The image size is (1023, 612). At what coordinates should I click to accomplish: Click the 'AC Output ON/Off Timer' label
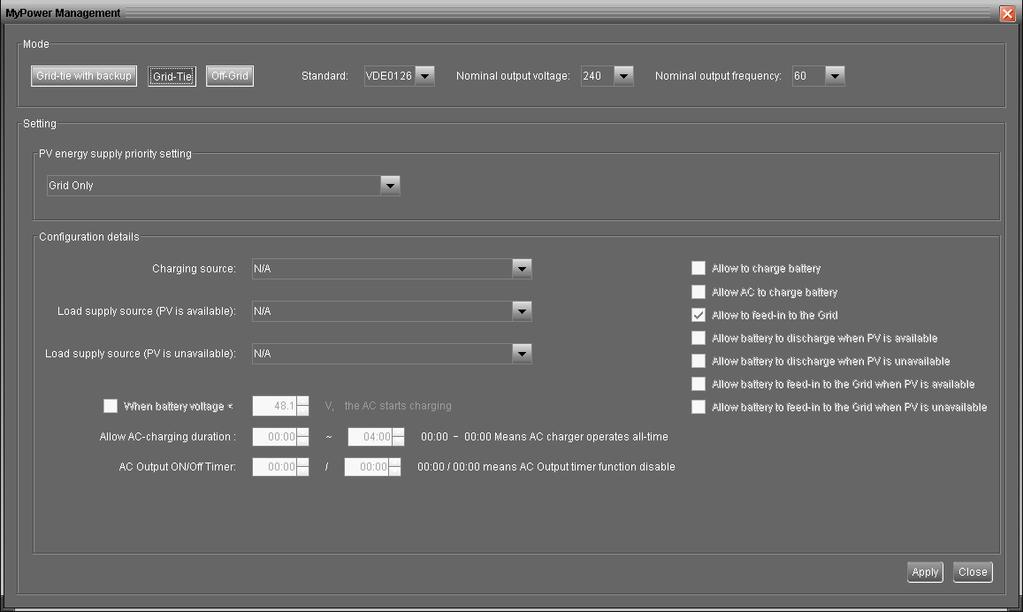click(x=177, y=467)
